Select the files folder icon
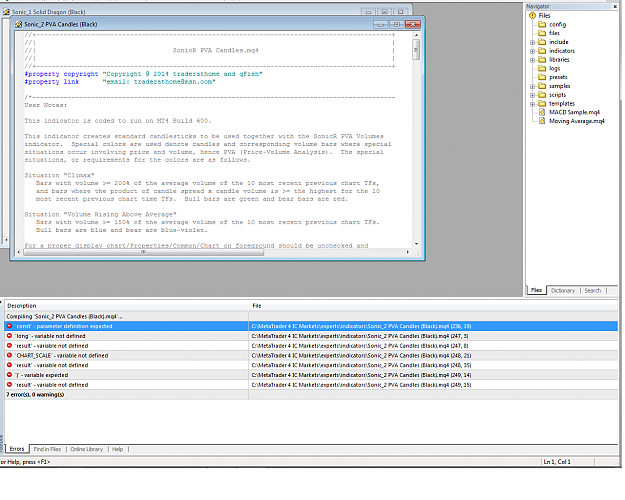625x500 pixels. tap(542, 33)
